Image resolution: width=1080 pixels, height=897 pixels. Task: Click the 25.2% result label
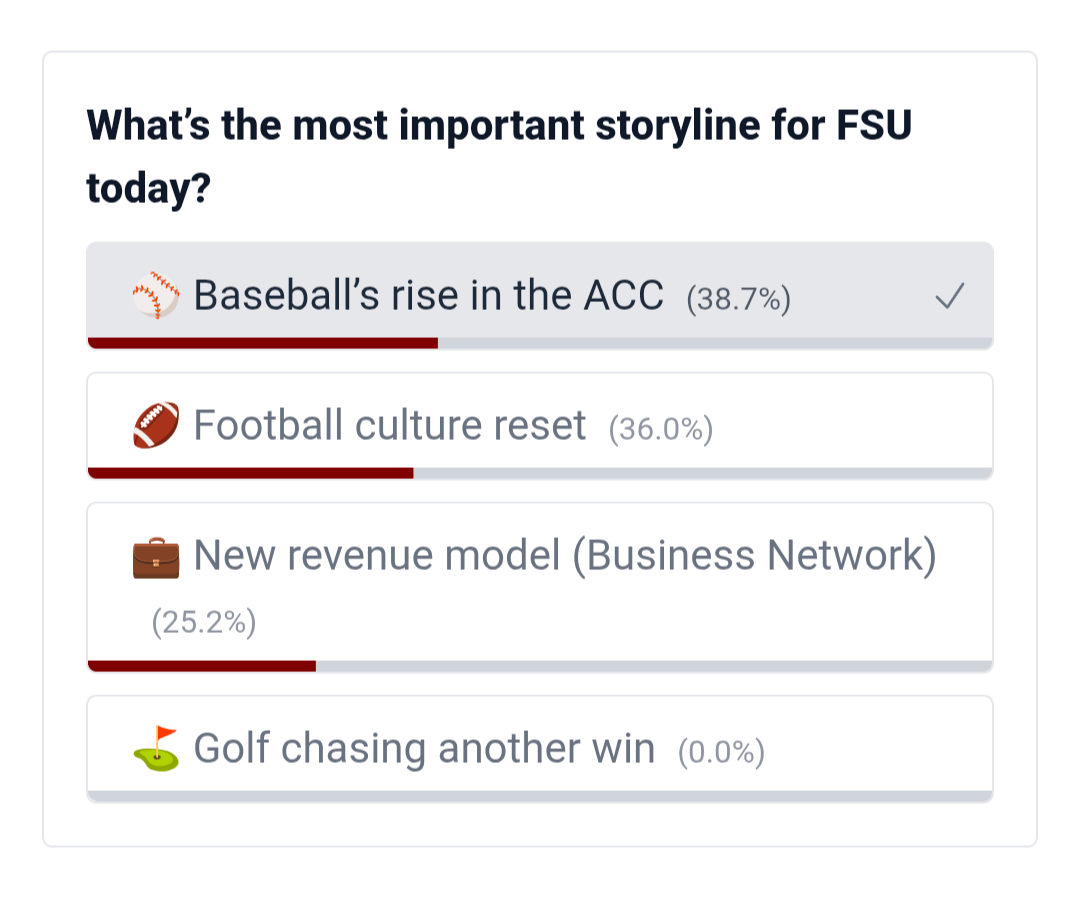(204, 623)
